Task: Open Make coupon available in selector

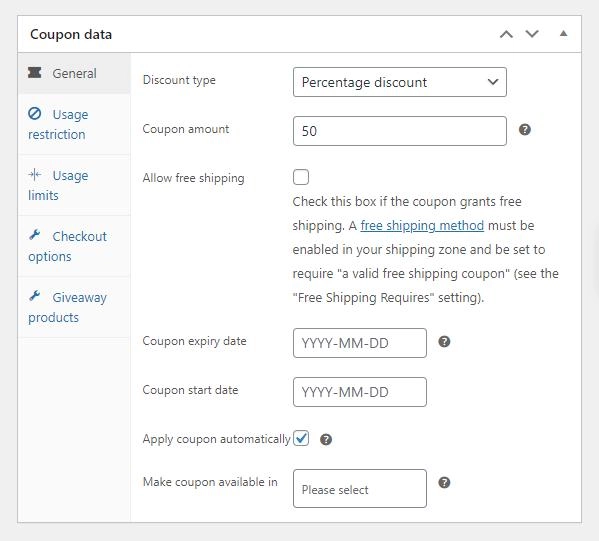Action: [x=359, y=489]
